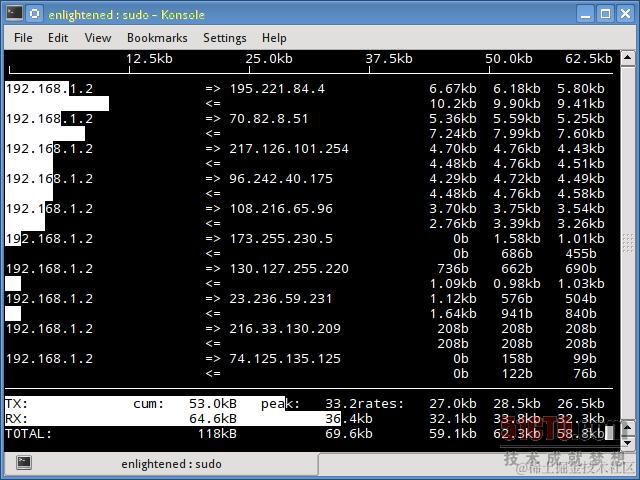Click the 12.5kb scale label
This screenshot has width=640, height=480.
[149, 59]
